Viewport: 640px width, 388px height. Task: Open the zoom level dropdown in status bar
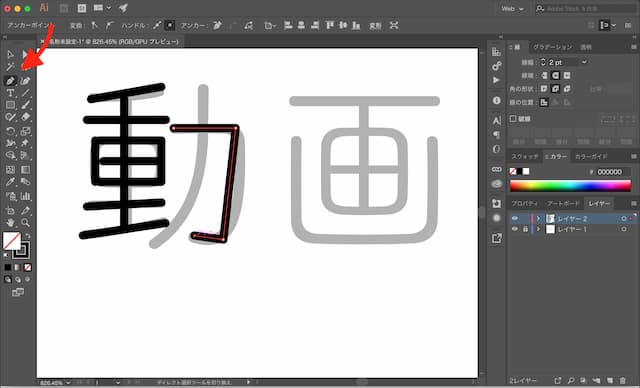tap(68, 383)
